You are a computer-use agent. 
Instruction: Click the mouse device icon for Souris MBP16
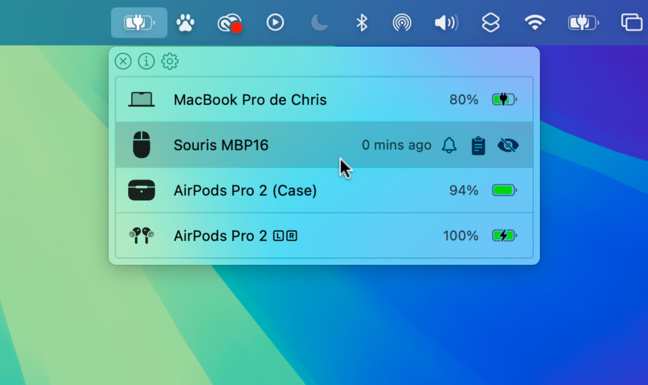tap(141, 145)
